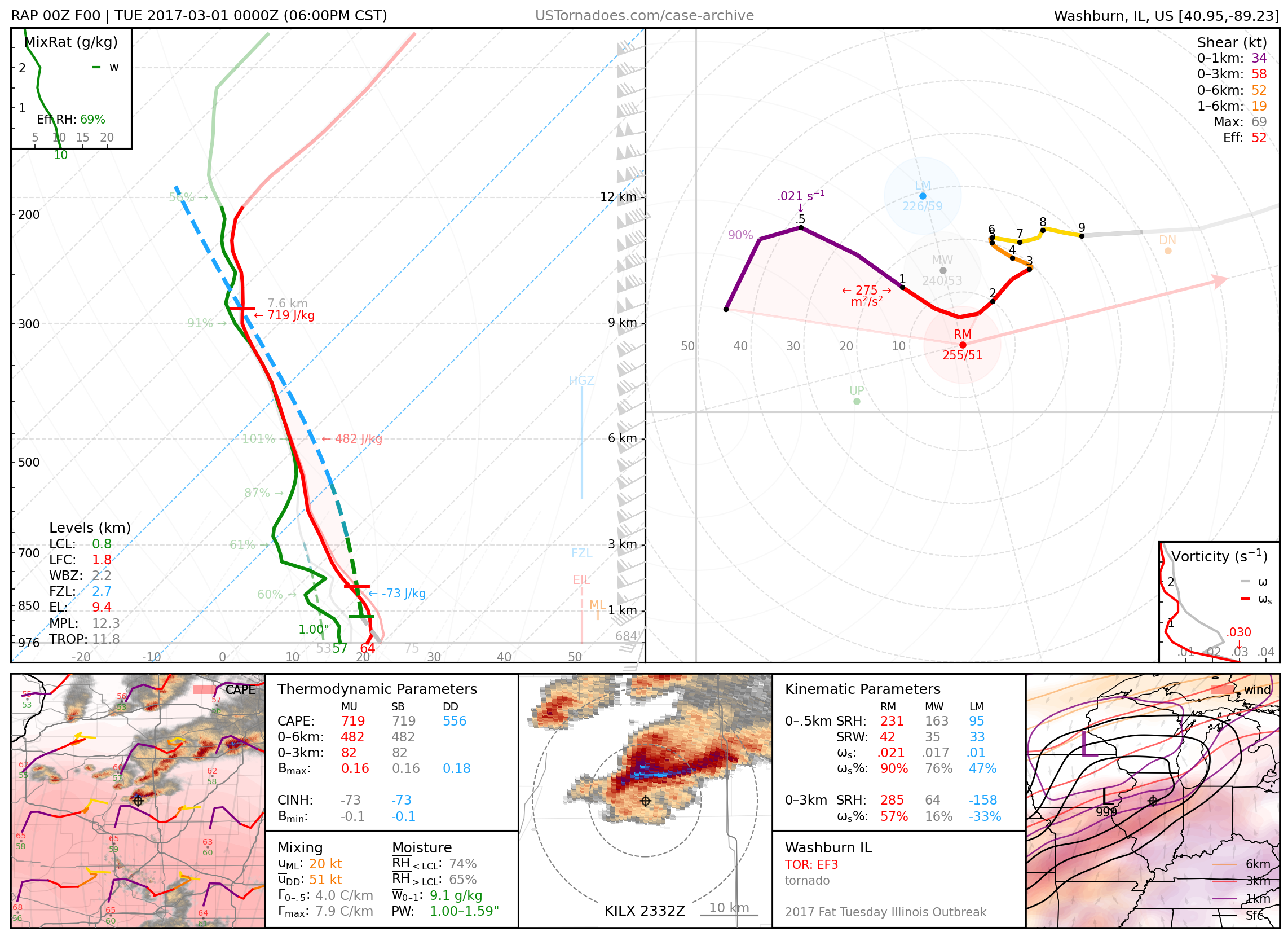Click the EIL layer label
The width and height of the screenshot is (1288, 936).
coord(581,579)
